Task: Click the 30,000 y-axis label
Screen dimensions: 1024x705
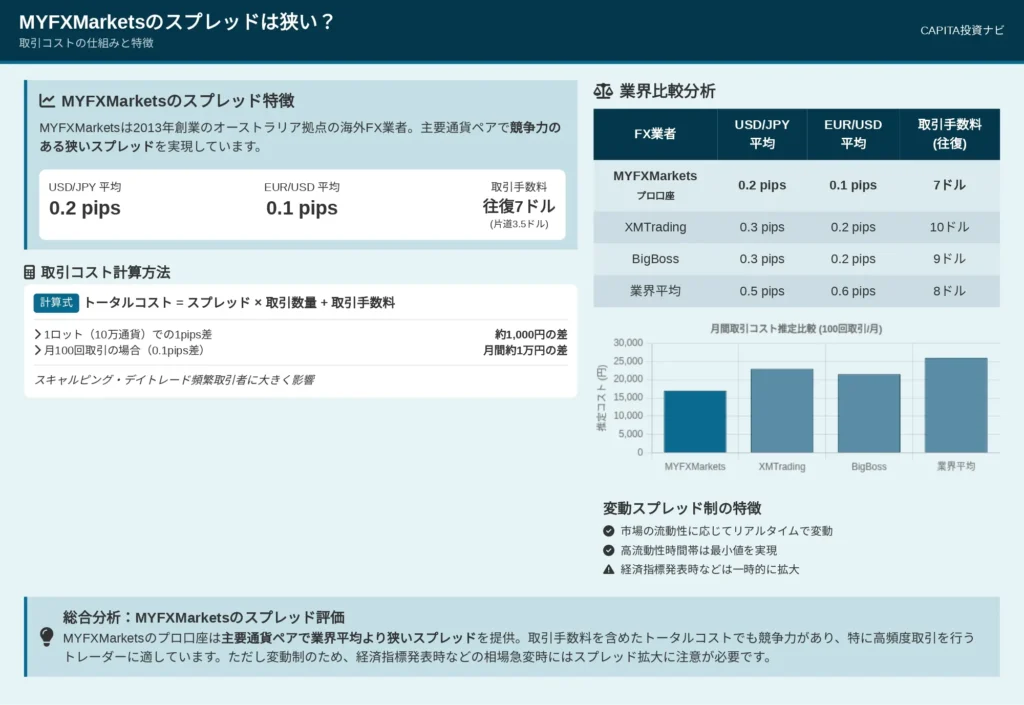Action: 628,343
